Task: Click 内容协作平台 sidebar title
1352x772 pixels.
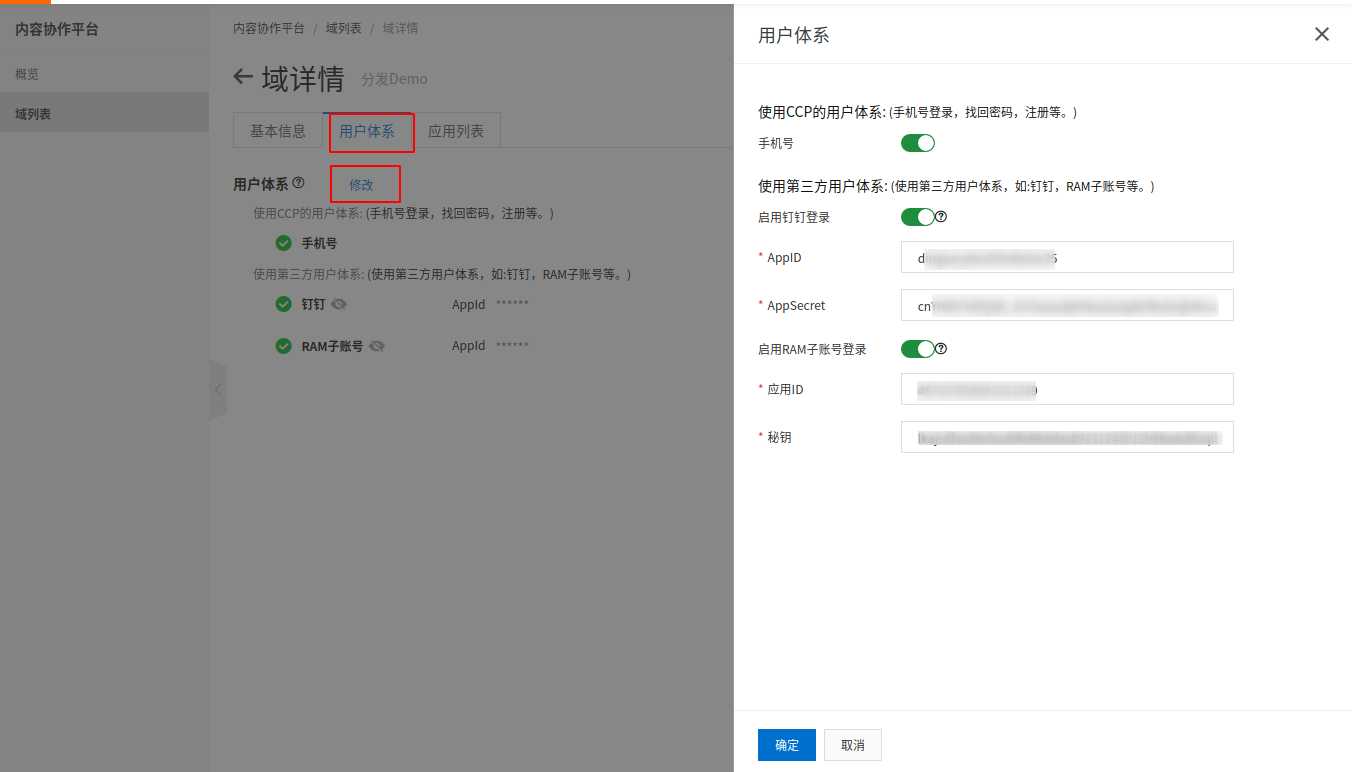Action: tap(57, 30)
